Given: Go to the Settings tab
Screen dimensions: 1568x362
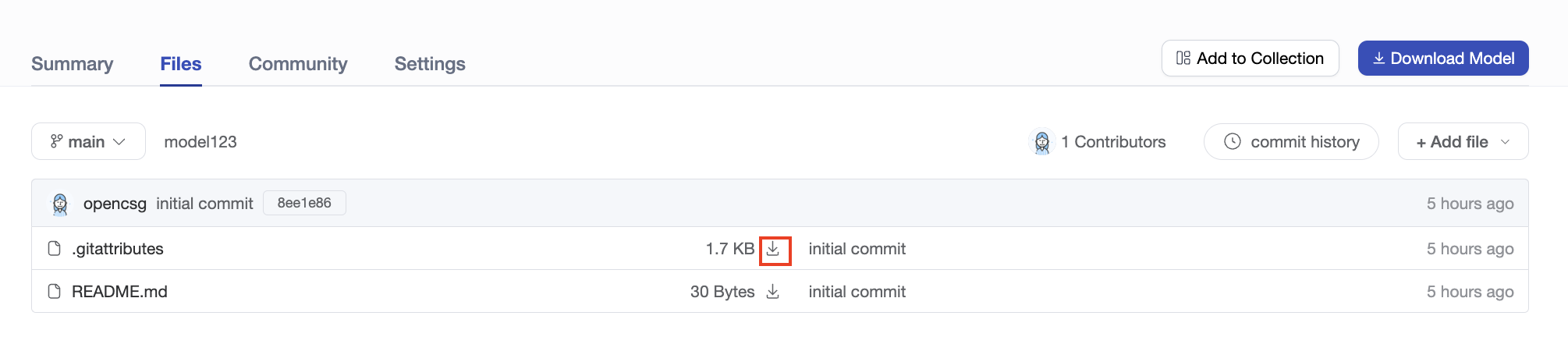Looking at the screenshot, I should point(430,64).
